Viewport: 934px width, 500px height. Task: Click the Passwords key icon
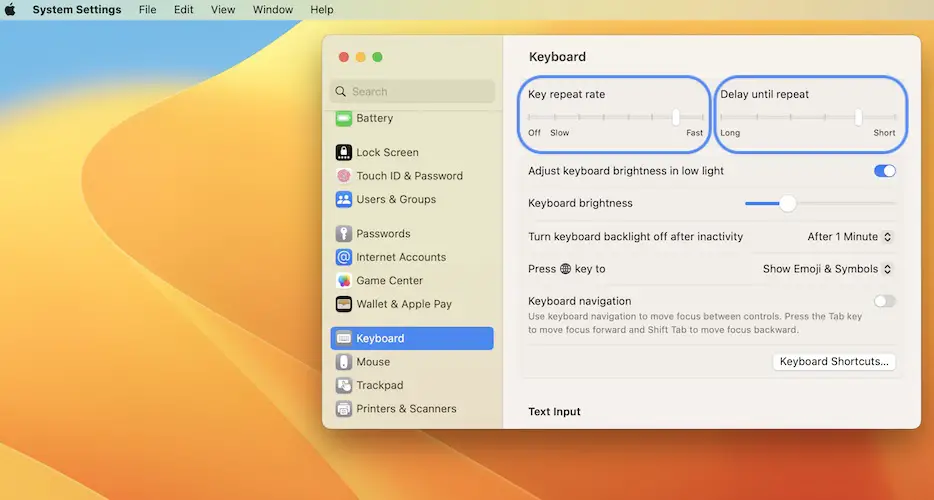(344, 234)
